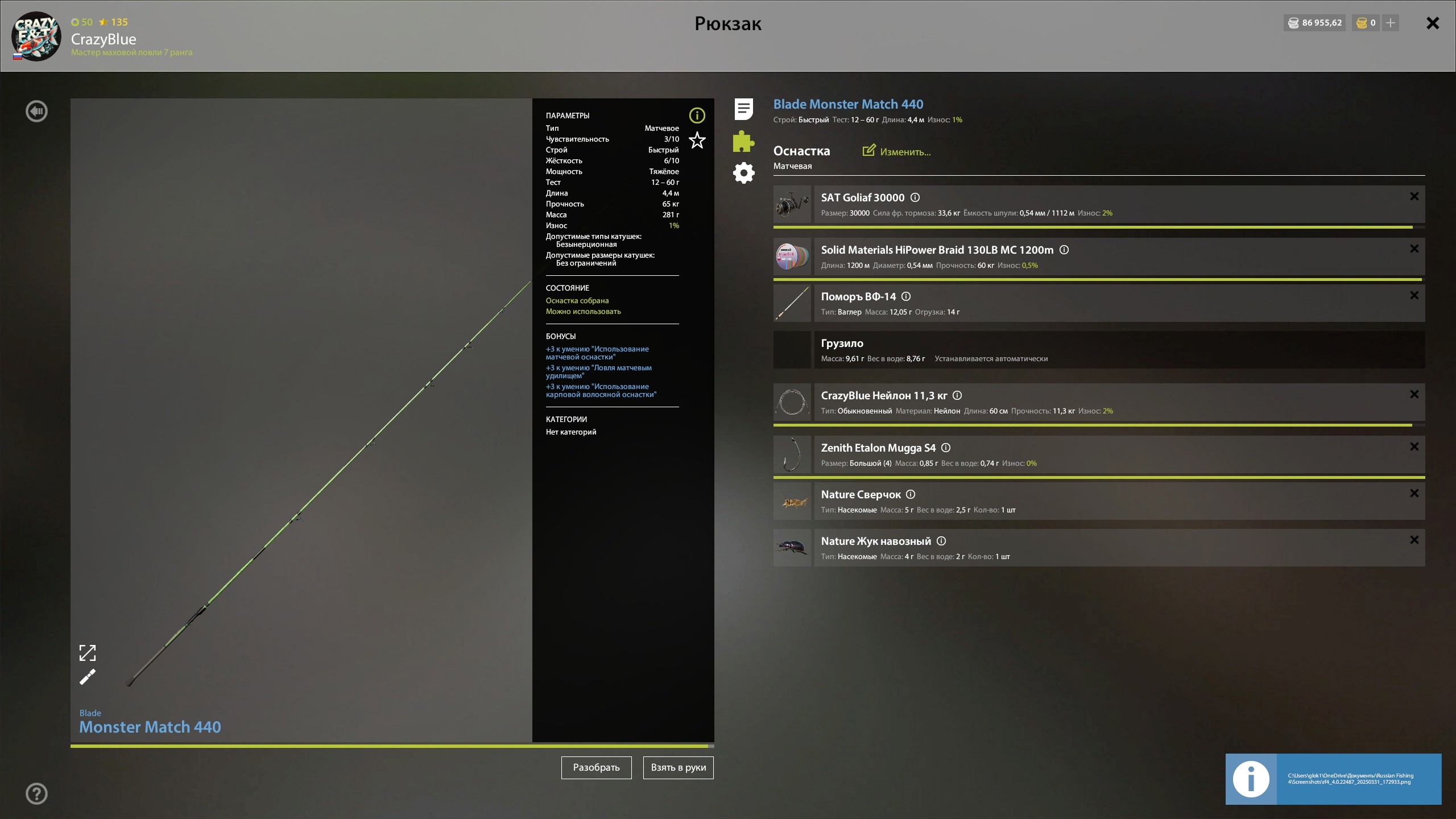Image resolution: width=1456 pixels, height=819 pixels.
Task: Click the Мастер маховой ловли rank text
Action: coord(131,52)
